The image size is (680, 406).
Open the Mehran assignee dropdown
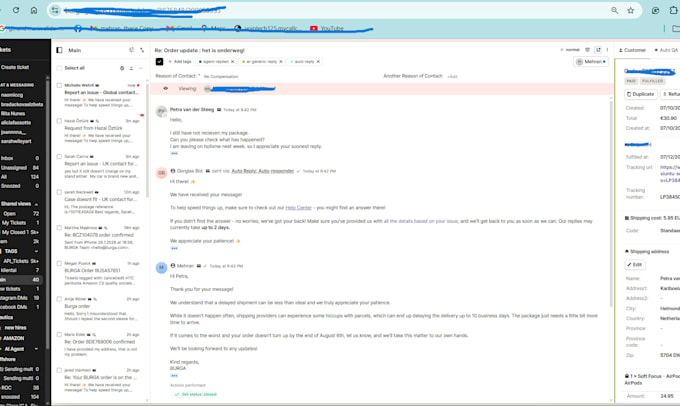coord(591,62)
